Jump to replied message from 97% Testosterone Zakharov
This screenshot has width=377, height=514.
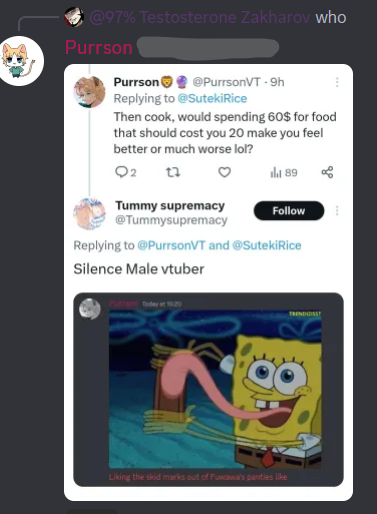tap(219, 17)
